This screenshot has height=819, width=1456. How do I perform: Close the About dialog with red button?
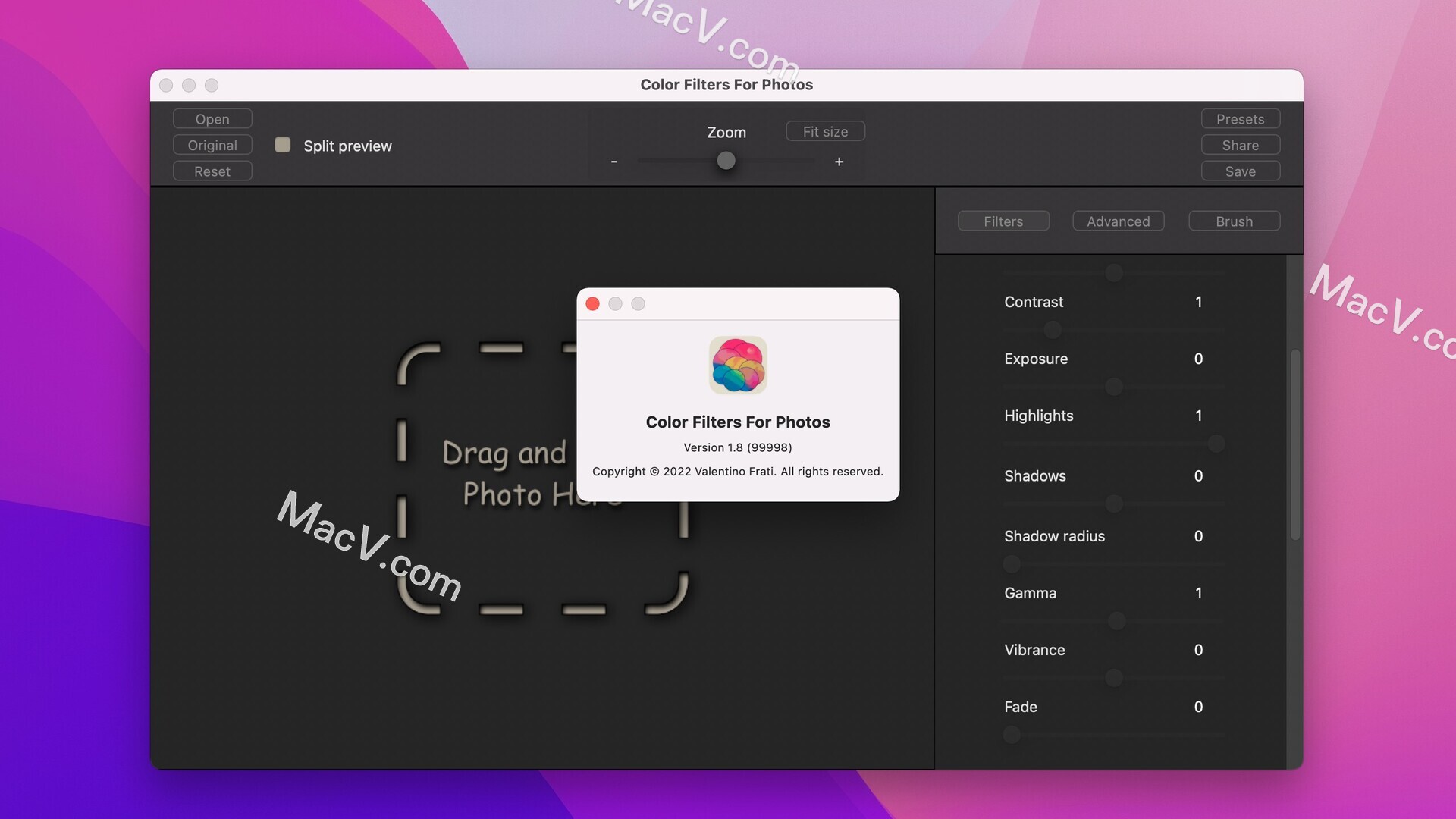pyautogui.click(x=593, y=304)
